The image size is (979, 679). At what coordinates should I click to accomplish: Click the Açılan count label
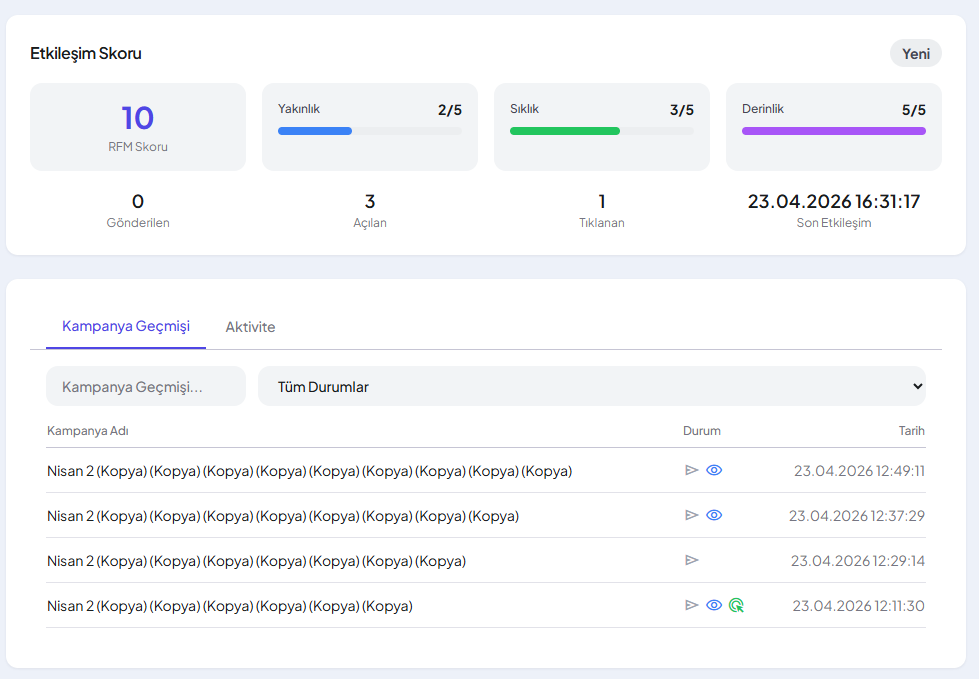pyautogui.click(x=370, y=223)
